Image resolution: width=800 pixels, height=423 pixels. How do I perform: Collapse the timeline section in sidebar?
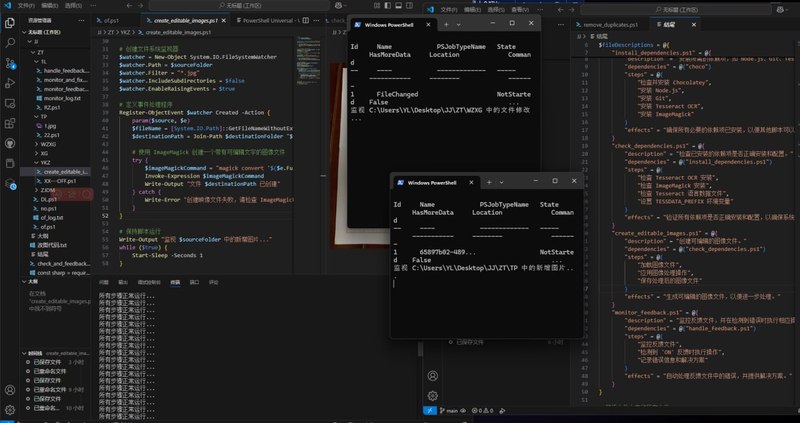coord(36,353)
